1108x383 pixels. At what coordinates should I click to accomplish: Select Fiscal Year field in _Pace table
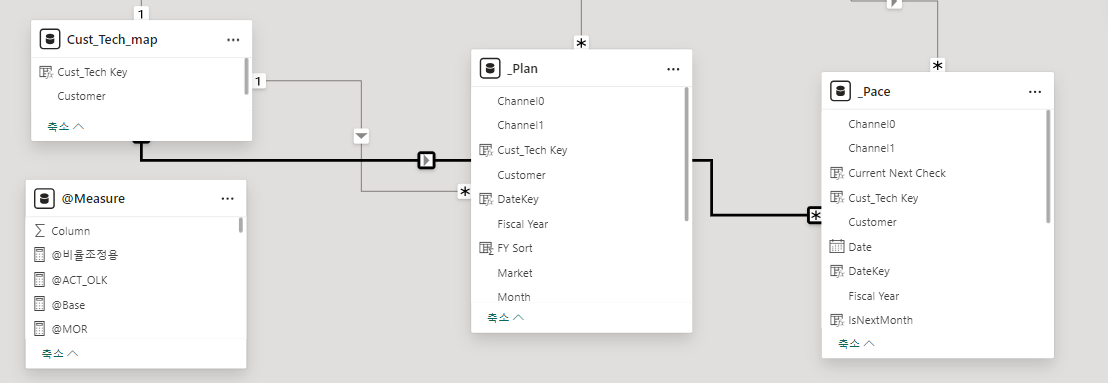[874, 296]
